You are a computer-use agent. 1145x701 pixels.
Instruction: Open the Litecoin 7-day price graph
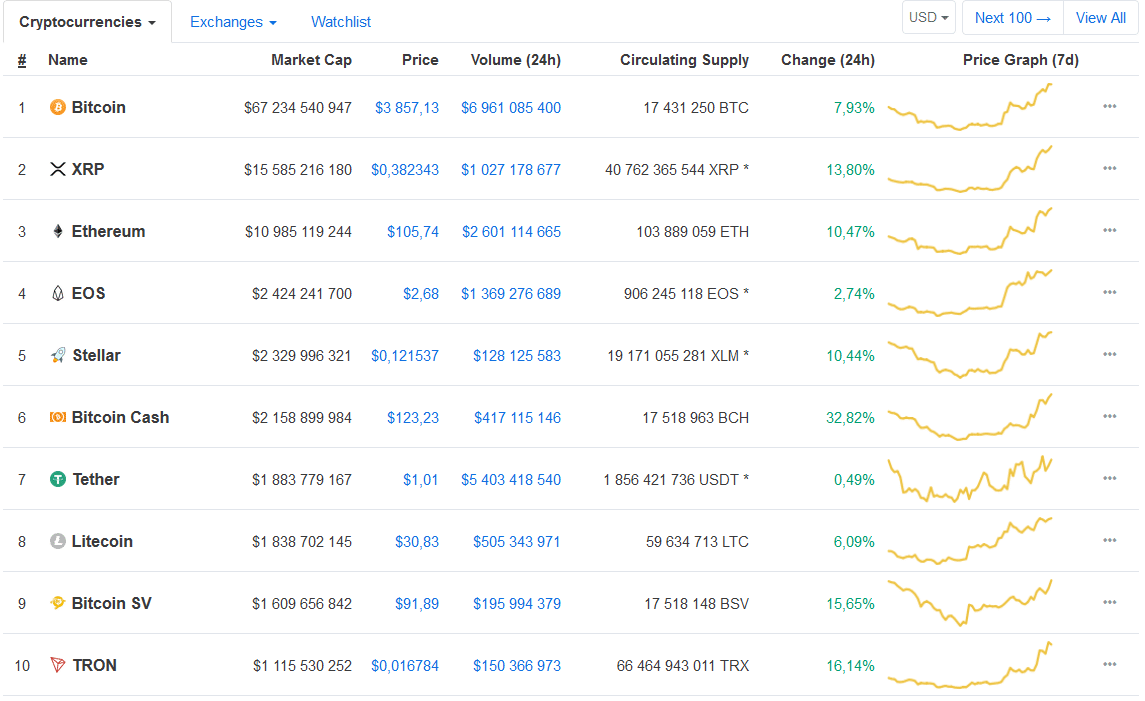(x=970, y=541)
